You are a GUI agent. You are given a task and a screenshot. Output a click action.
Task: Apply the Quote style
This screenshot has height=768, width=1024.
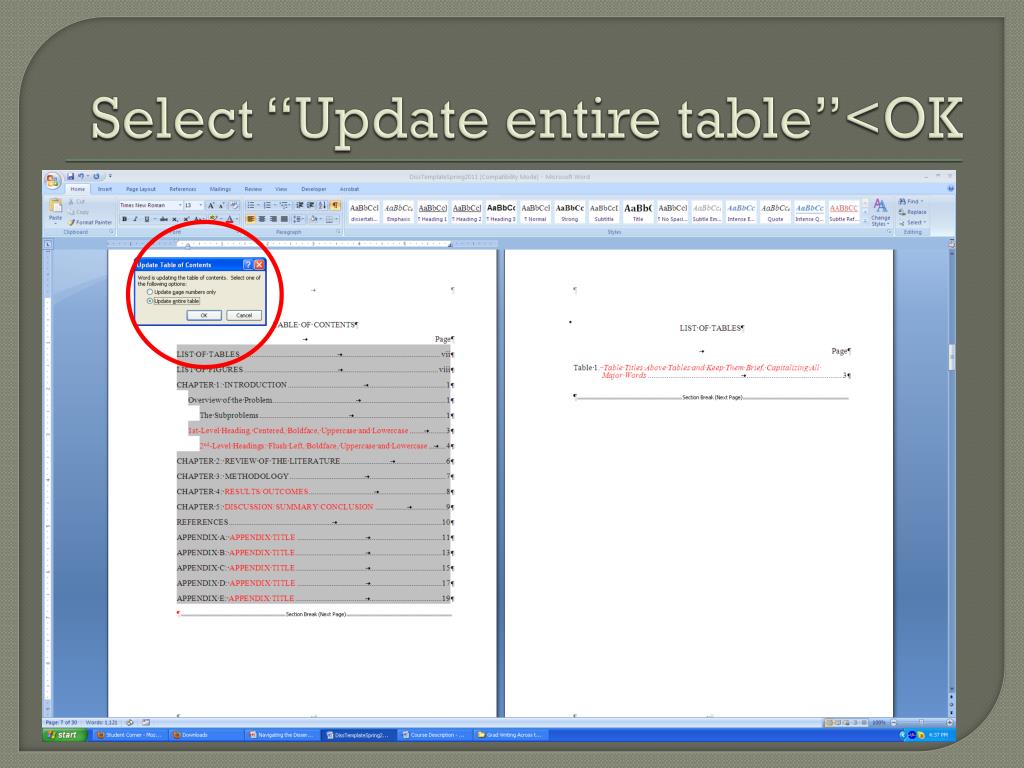coord(775,212)
